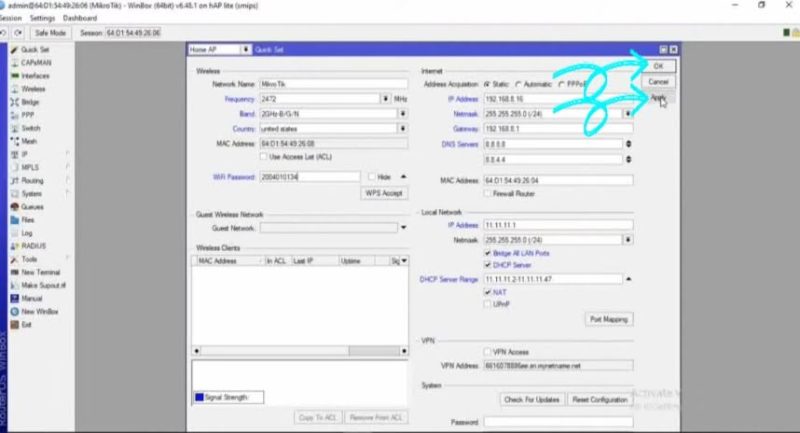The image size is (800, 433).
Task: Open Wireless Clients column selector dropdown
Action: click(x=404, y=261)
